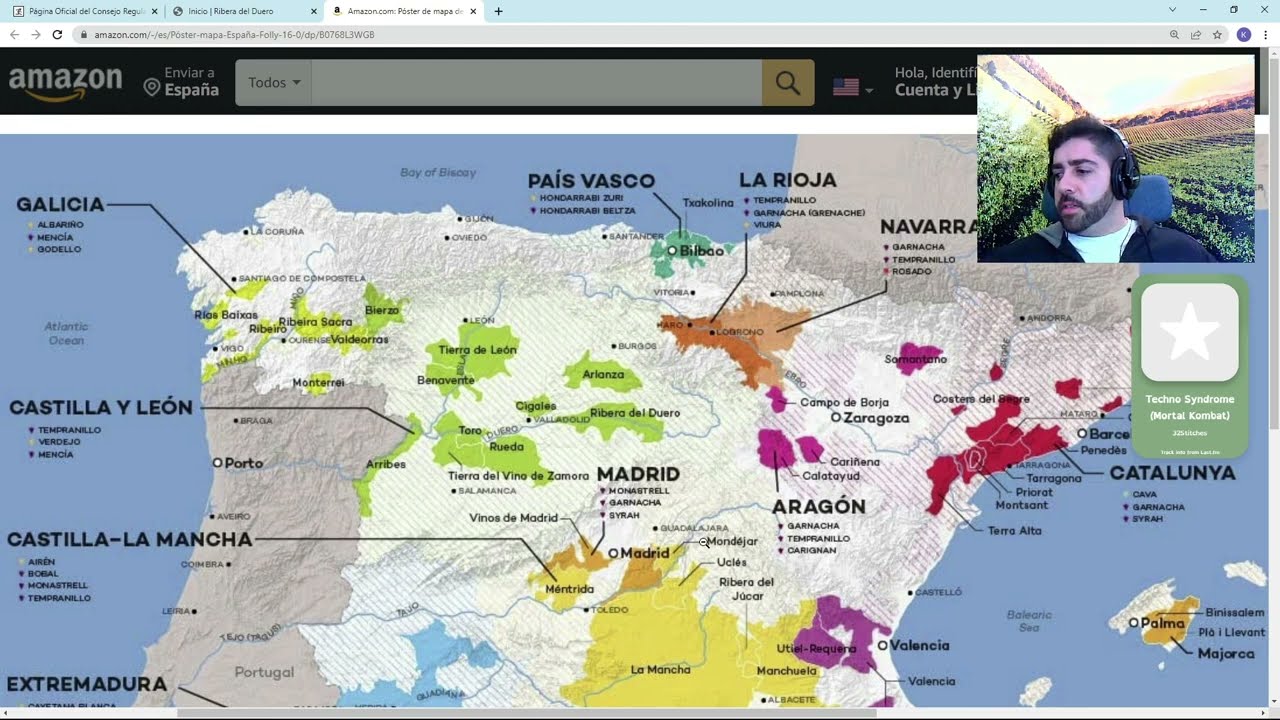1280x720 pixels.
Task: Click the MADRID heading on map
Action: 638,474
